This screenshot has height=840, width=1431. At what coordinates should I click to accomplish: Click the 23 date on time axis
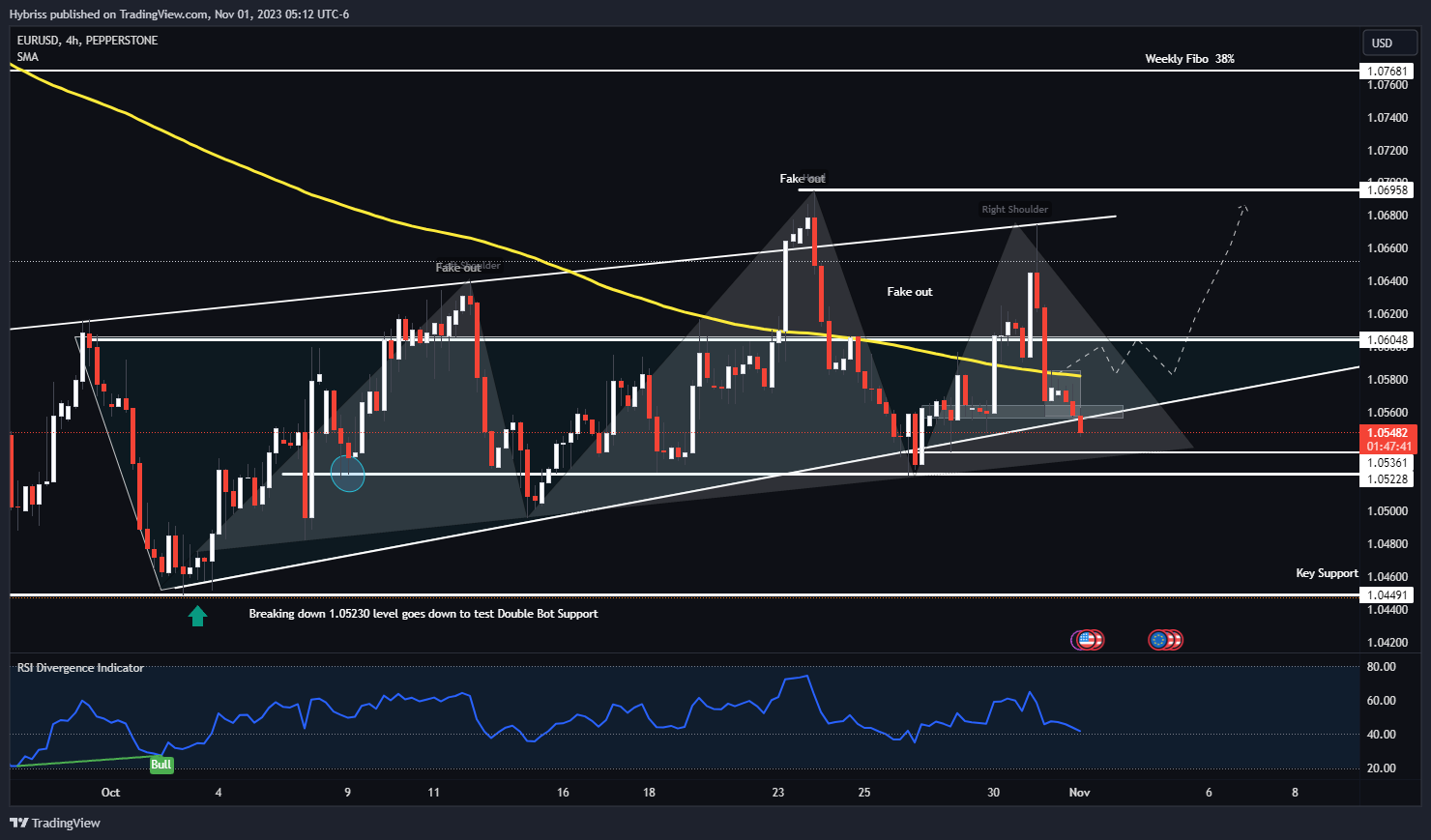[x=778, y=793]
